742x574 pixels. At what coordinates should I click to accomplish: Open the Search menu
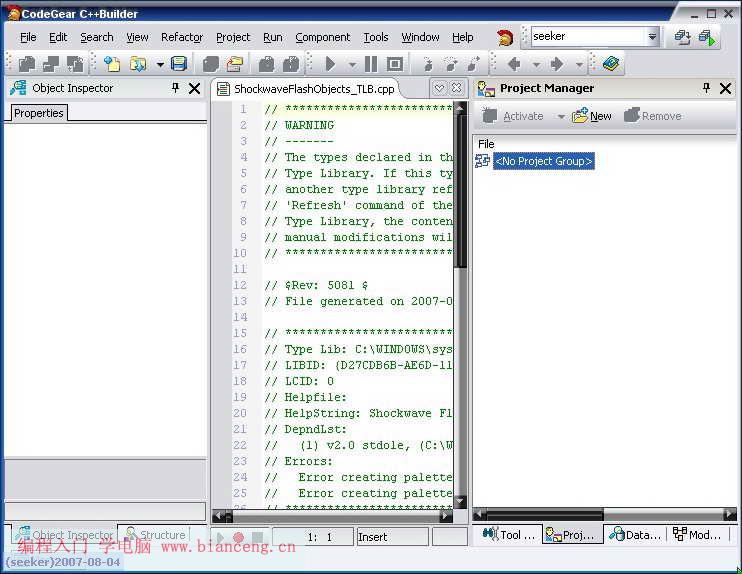[97, 37]
